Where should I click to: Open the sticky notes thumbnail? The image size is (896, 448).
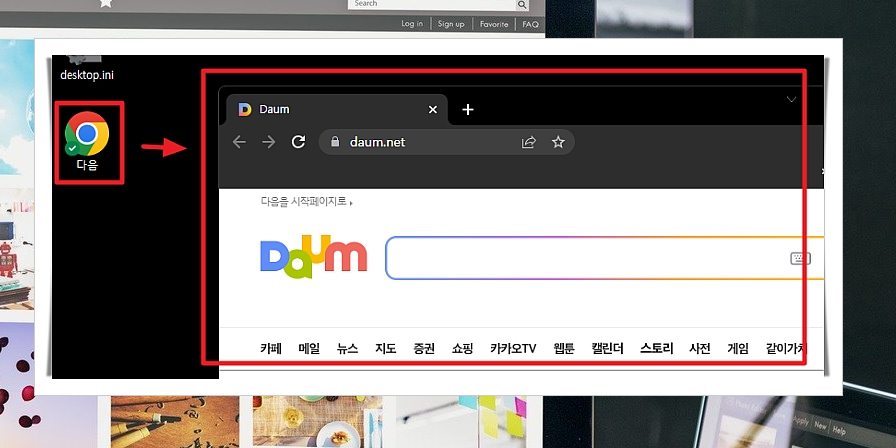click(x=461, y=421)
